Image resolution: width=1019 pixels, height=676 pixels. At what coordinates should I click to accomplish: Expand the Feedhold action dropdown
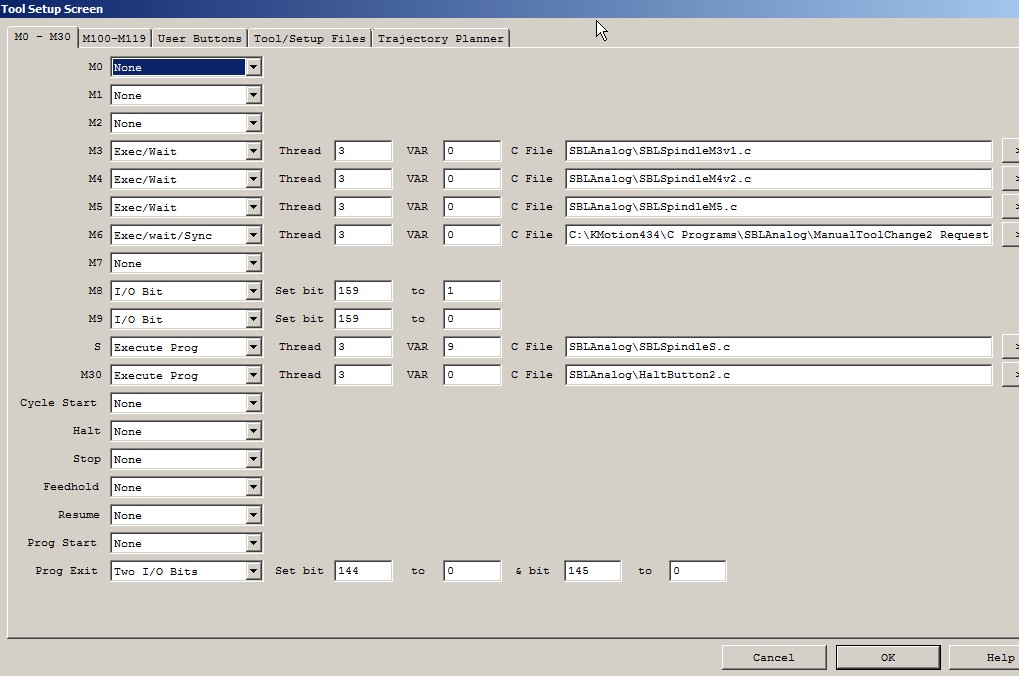(x=253, y=487)
